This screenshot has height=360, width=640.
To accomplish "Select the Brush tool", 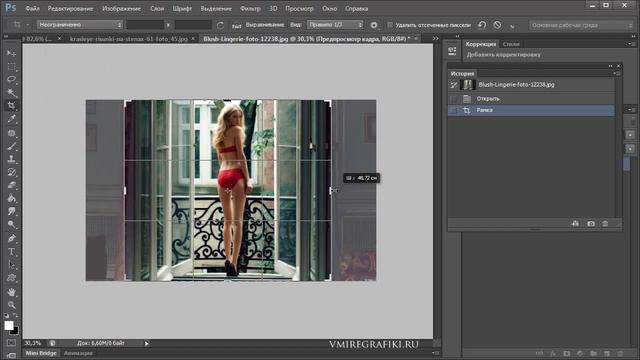I will (11, 146).
